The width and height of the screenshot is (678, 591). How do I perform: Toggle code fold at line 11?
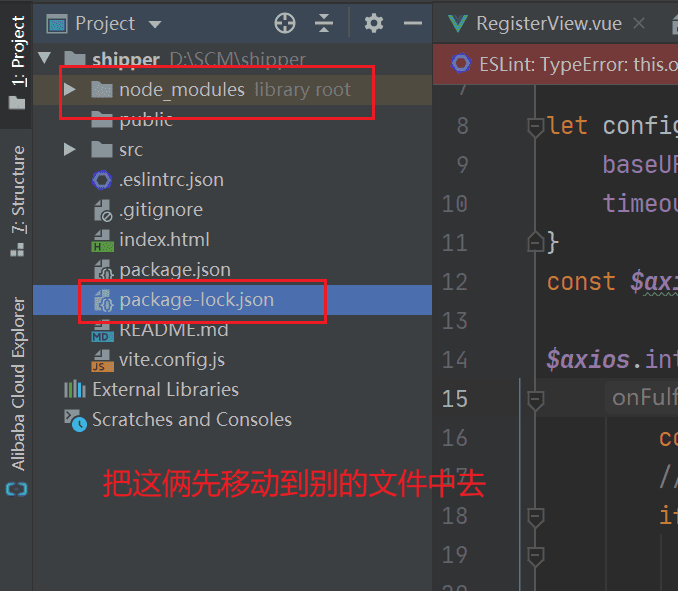535,242
